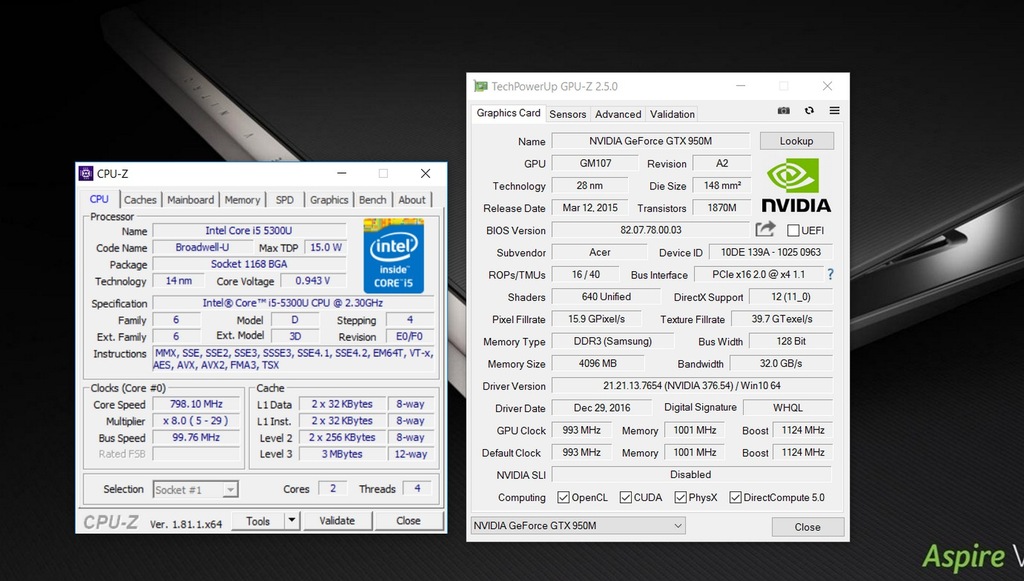This screenshot has width=1024, height=581.
Task: Click the Validate button in CPU-Z
Action: pos(337,520)
